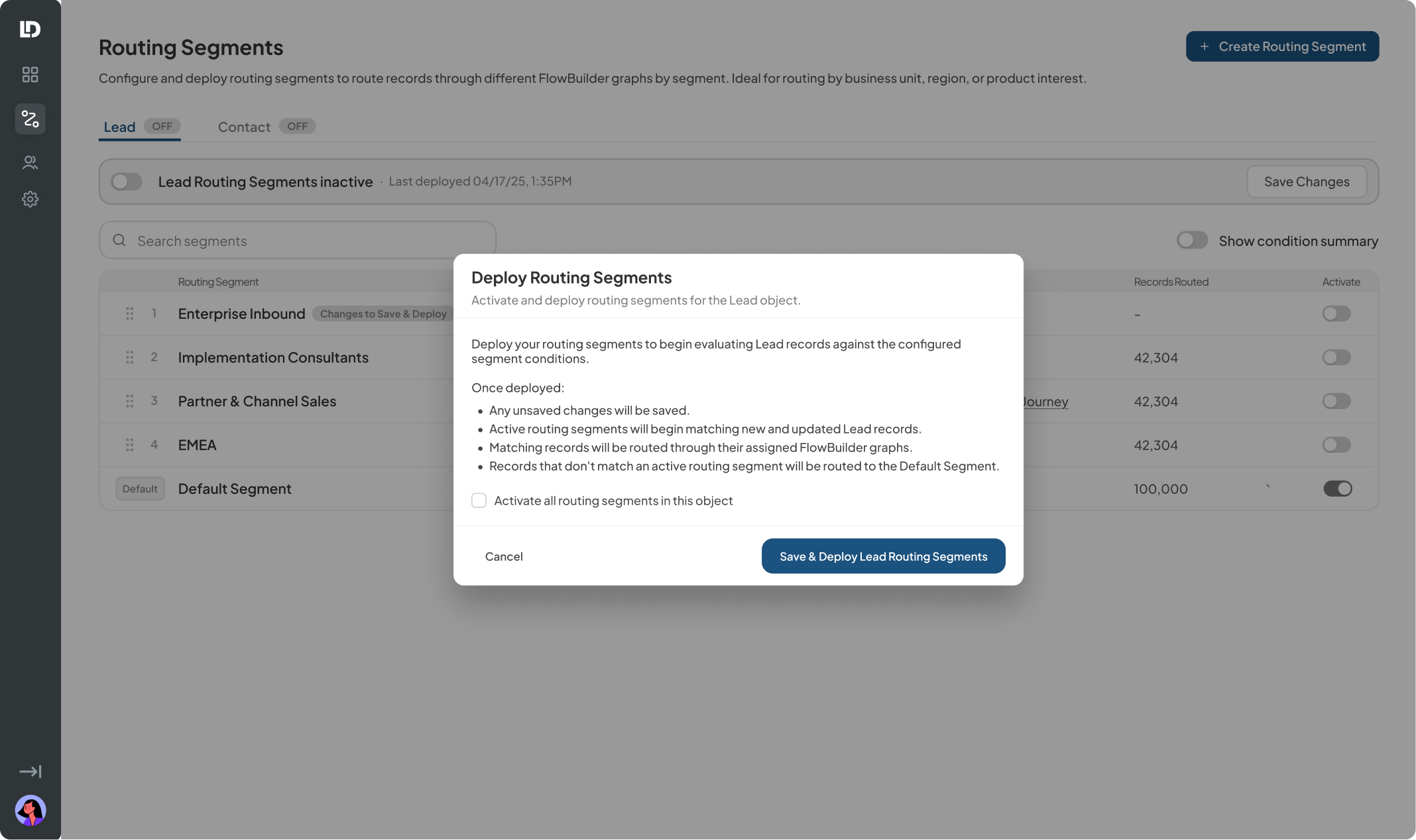Grab the drag handle for Partner & Channel Sales
The width and height of the screenshot is (1416, 840).
(130, 401)
